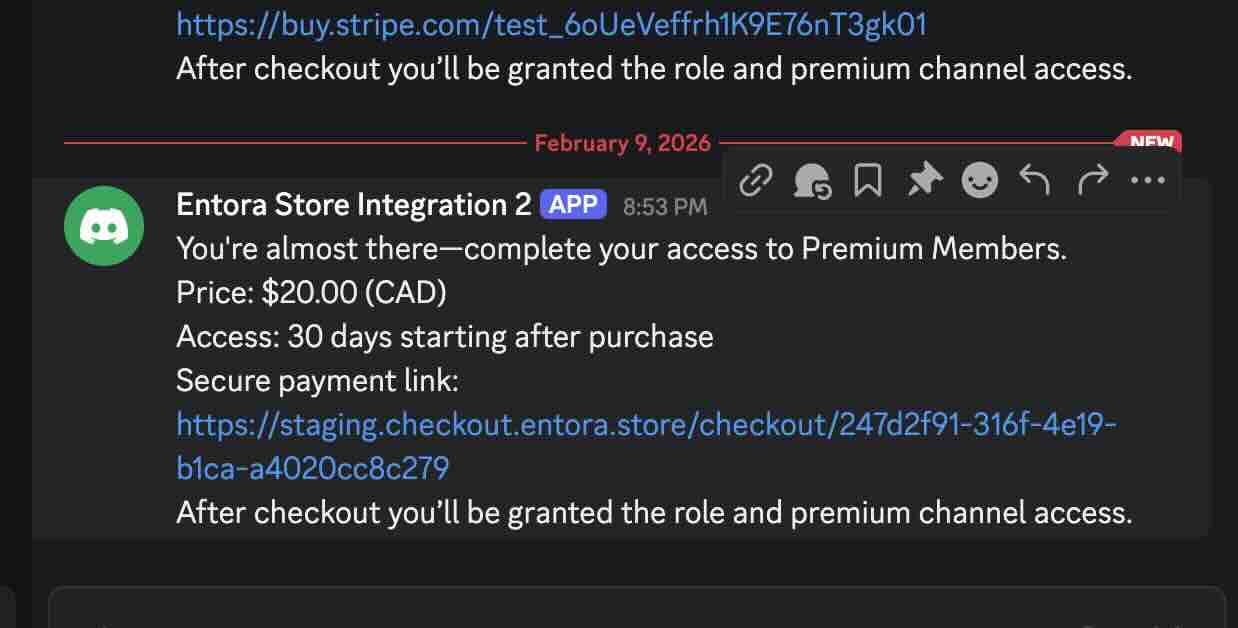Copy the message link using the chain icon

[757, 180]
